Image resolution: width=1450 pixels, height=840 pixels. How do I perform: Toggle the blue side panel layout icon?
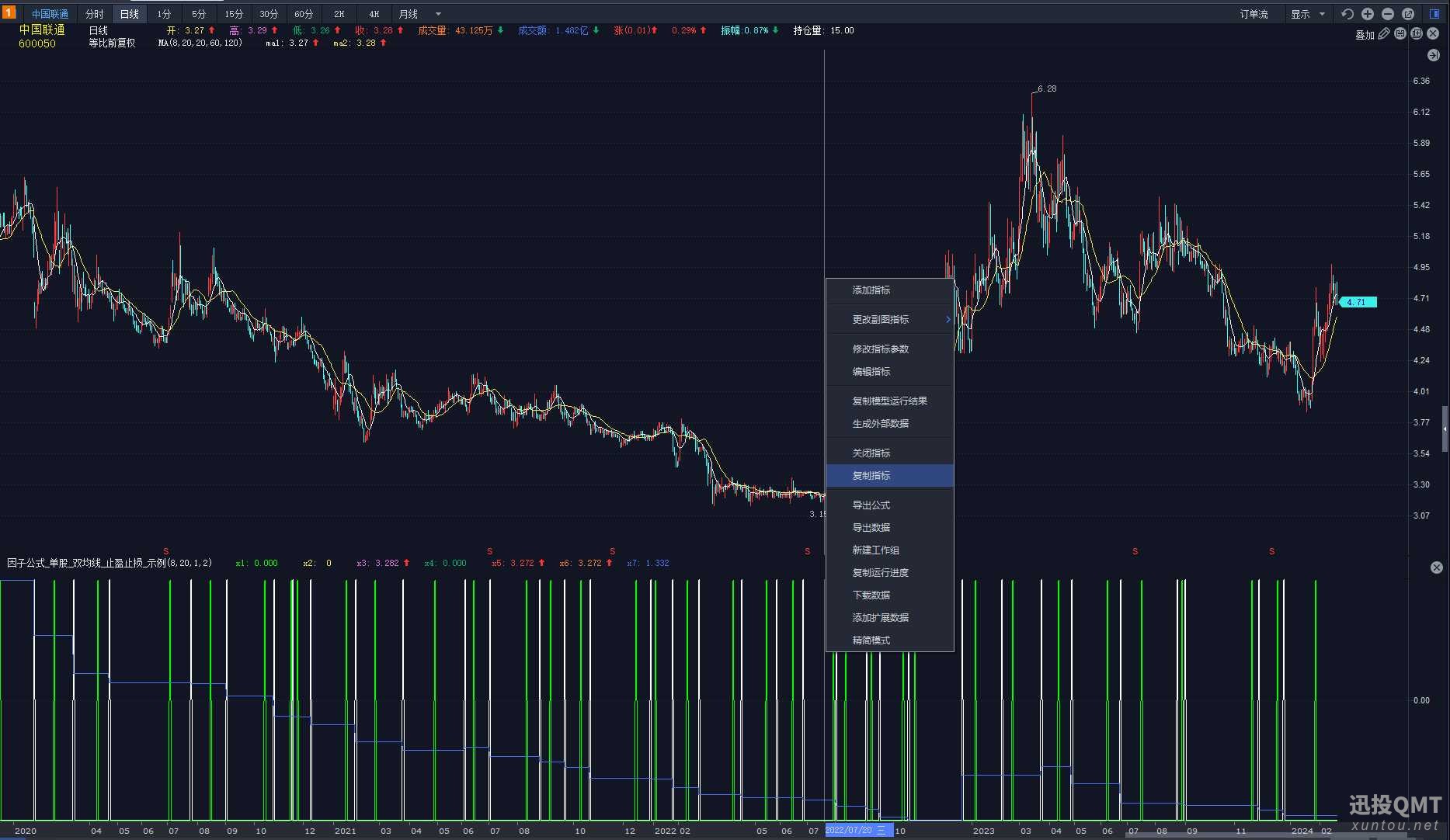1434,14
